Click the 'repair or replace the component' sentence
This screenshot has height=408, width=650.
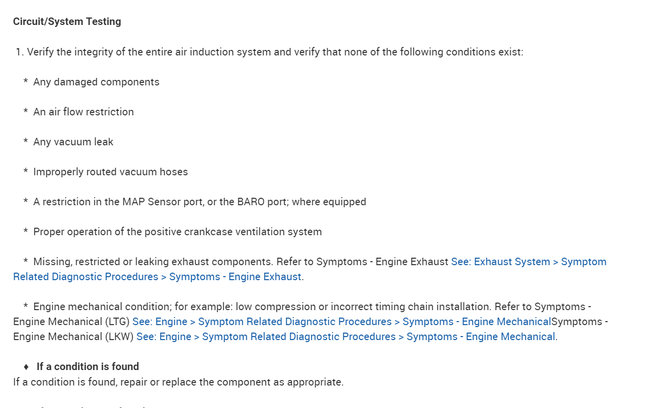point(178,382)
